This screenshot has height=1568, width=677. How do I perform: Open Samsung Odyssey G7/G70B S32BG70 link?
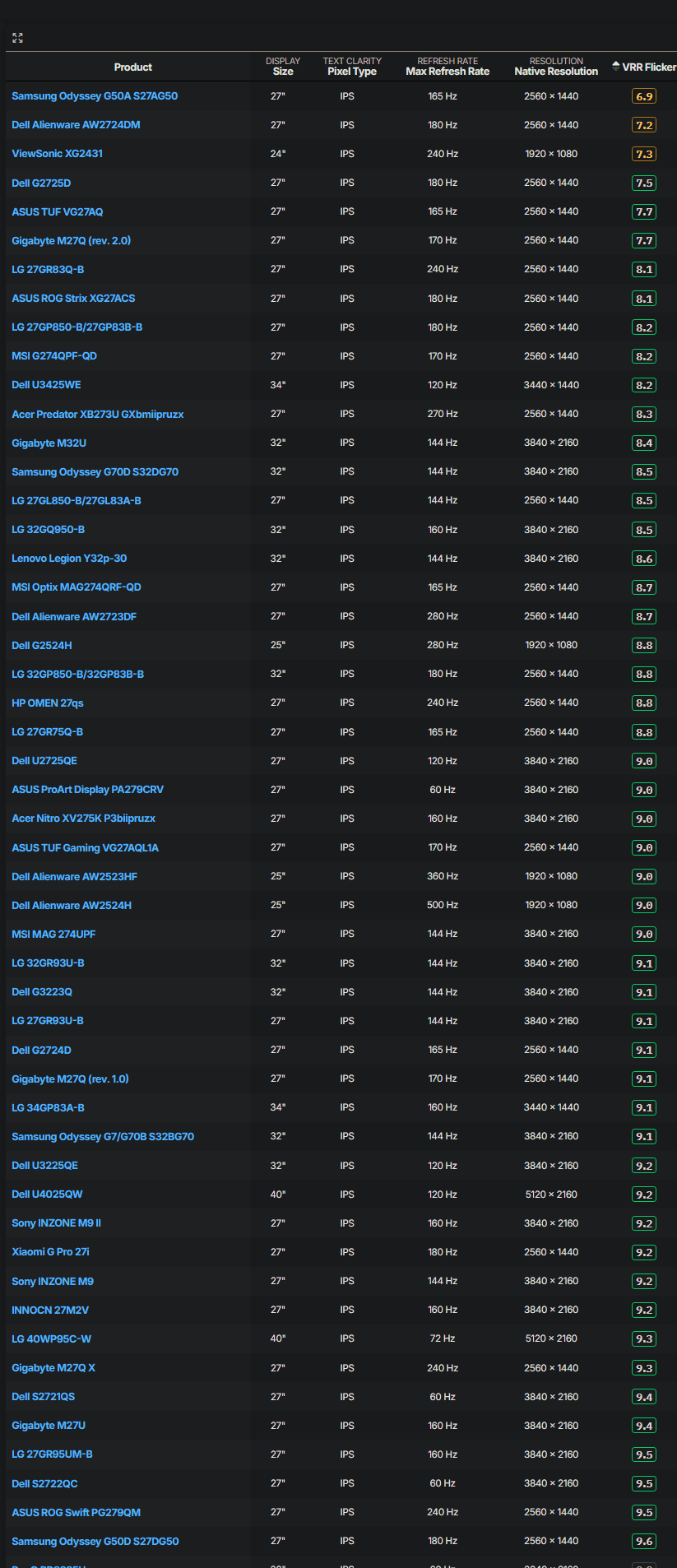(x=103, y=1136)
